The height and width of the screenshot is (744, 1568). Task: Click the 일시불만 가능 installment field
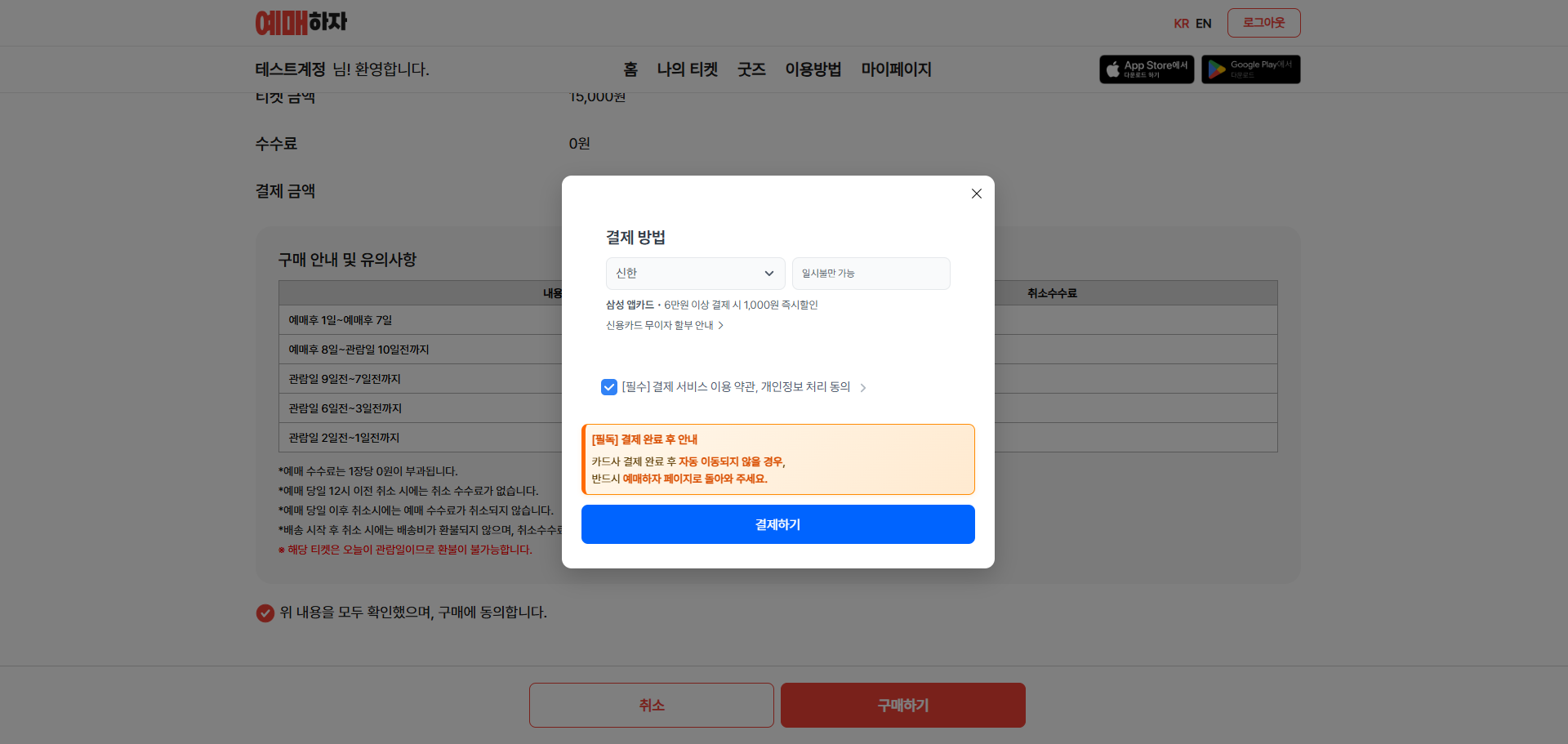click(x=871, y=274)
